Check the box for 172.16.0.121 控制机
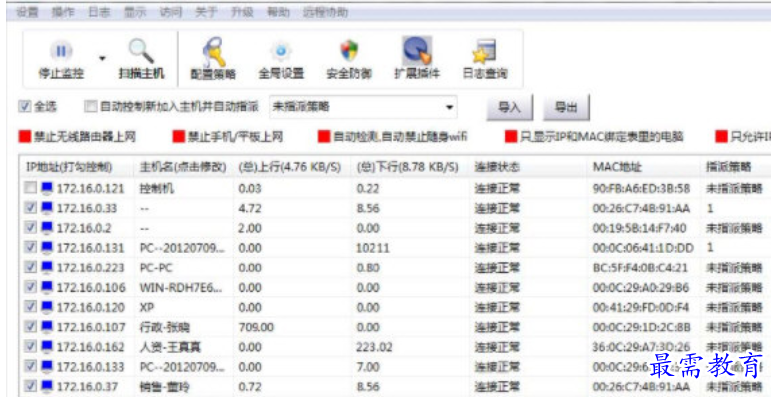 (x=30, y=188)
